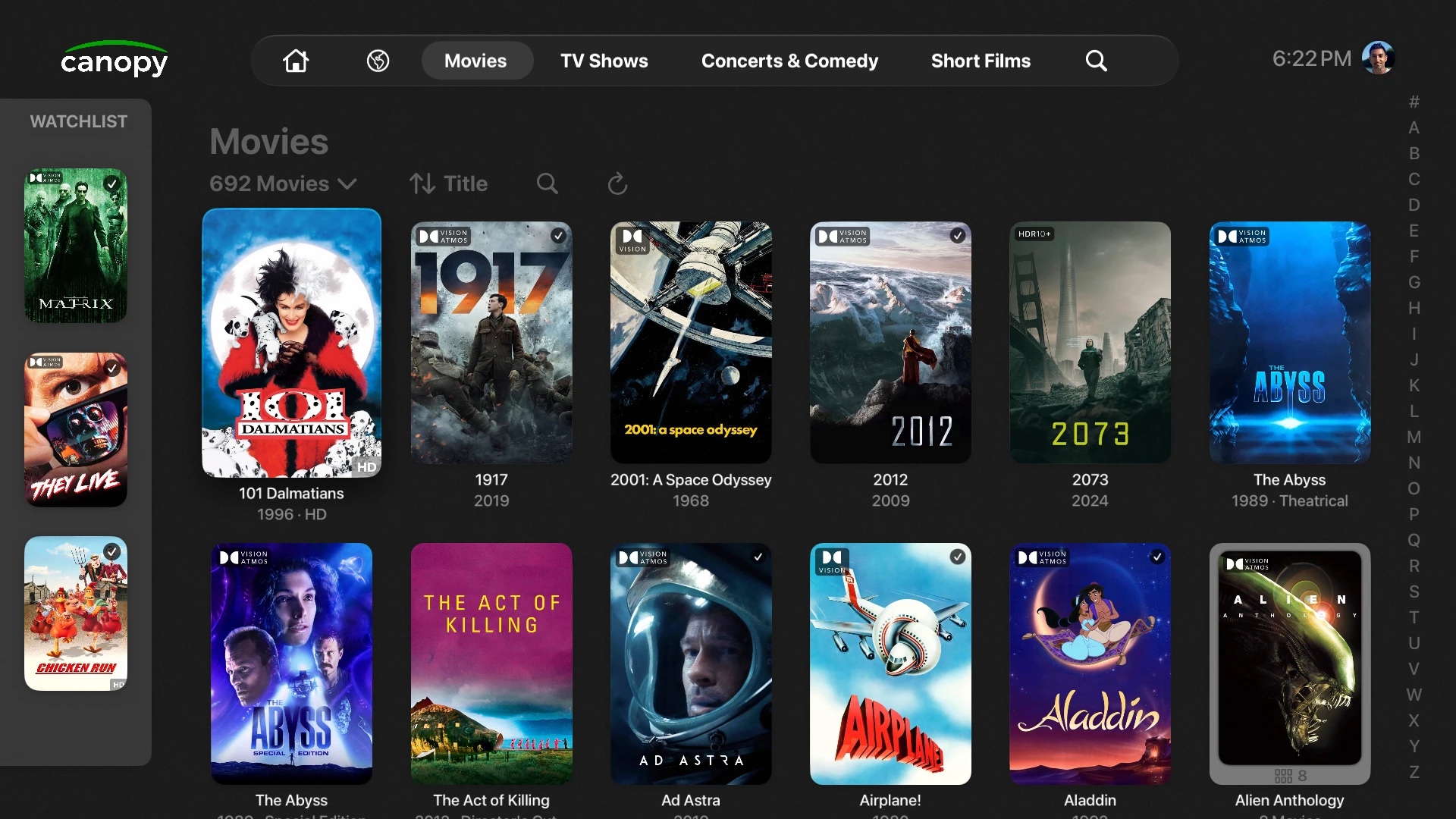
Task: Toggle the watched checkmark on Ad Astra
Action: (x=758, y=557)
